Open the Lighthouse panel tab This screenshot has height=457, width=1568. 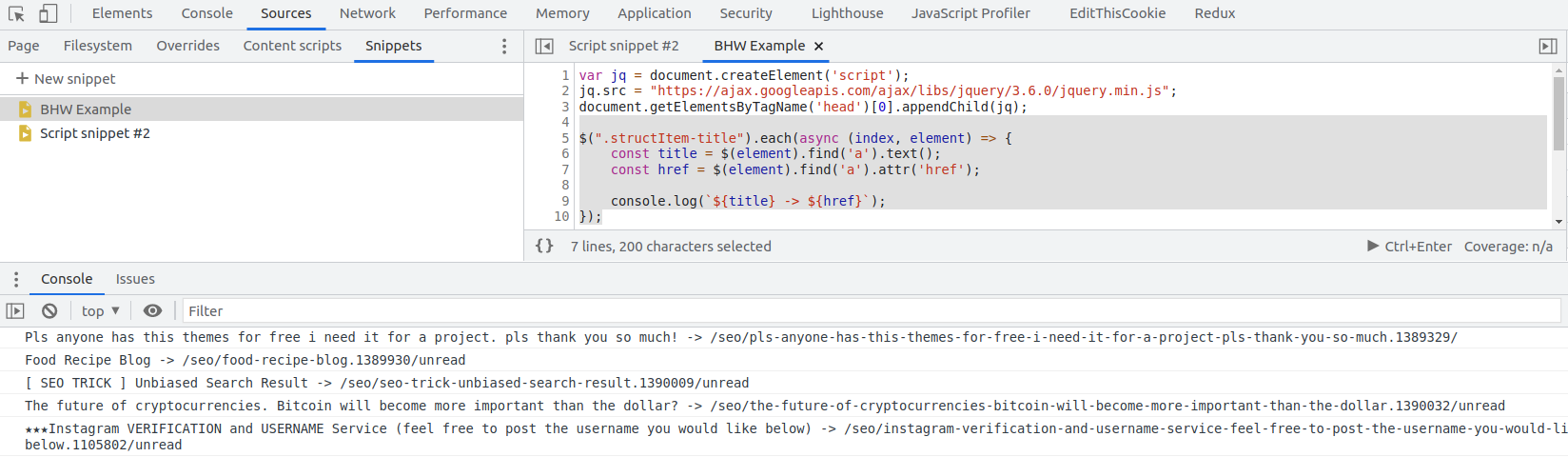click(x=847, y=13)
